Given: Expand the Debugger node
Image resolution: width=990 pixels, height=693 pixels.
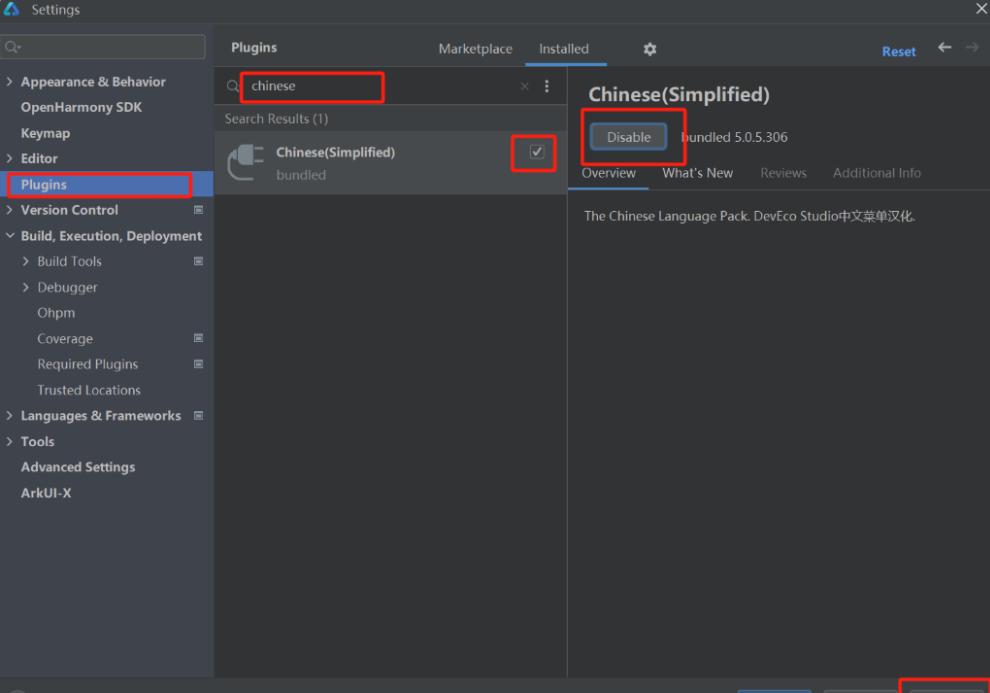Looking at the screenshot, I should 26,287.
